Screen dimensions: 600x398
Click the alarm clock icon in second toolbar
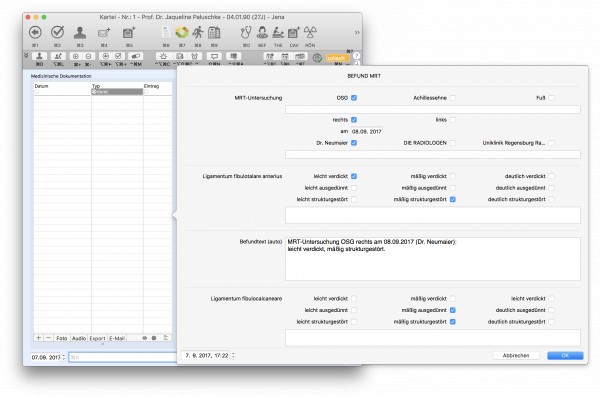194,56
